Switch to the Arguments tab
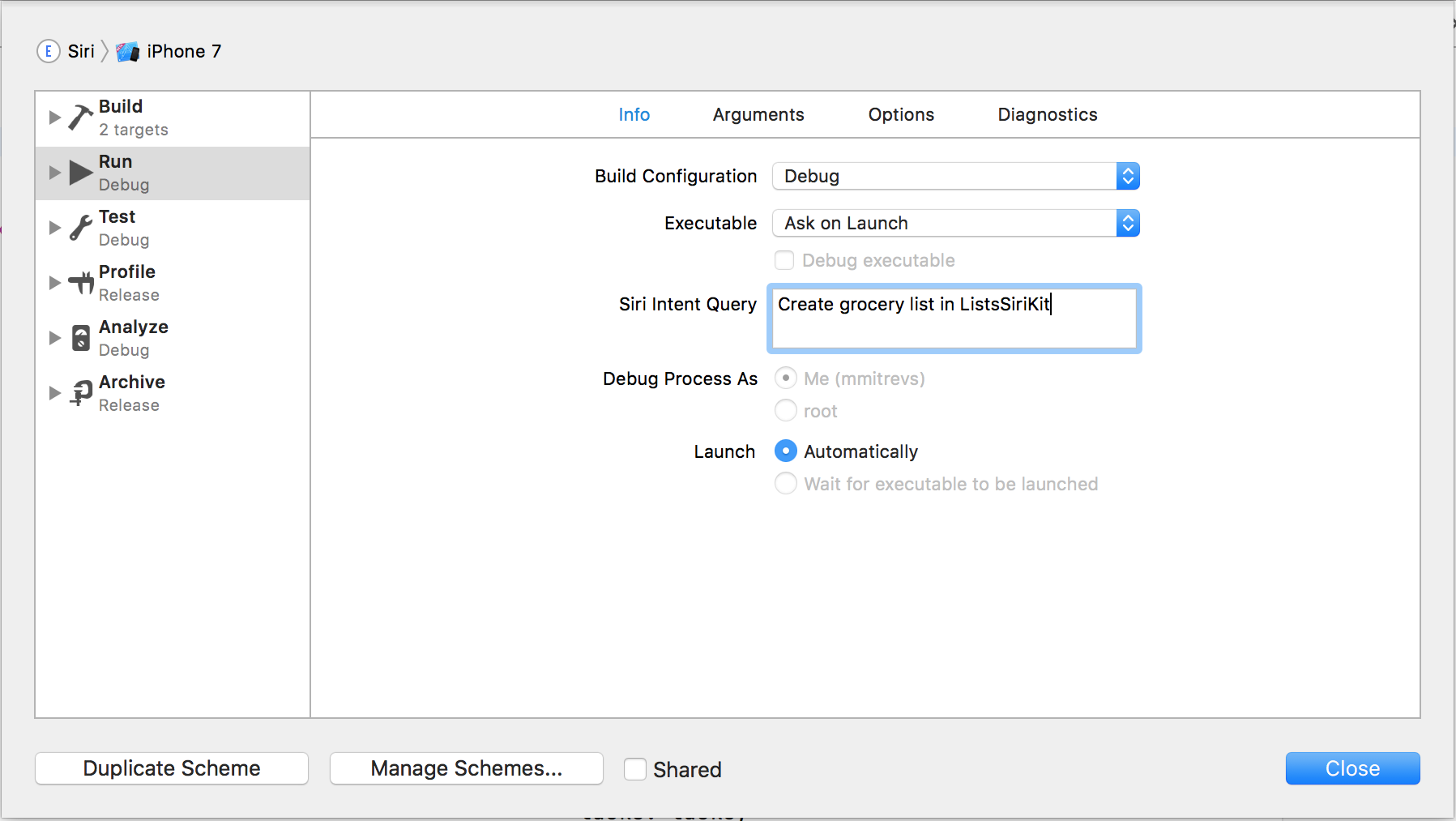This screenshot has height=821, width=1456. 758,114
